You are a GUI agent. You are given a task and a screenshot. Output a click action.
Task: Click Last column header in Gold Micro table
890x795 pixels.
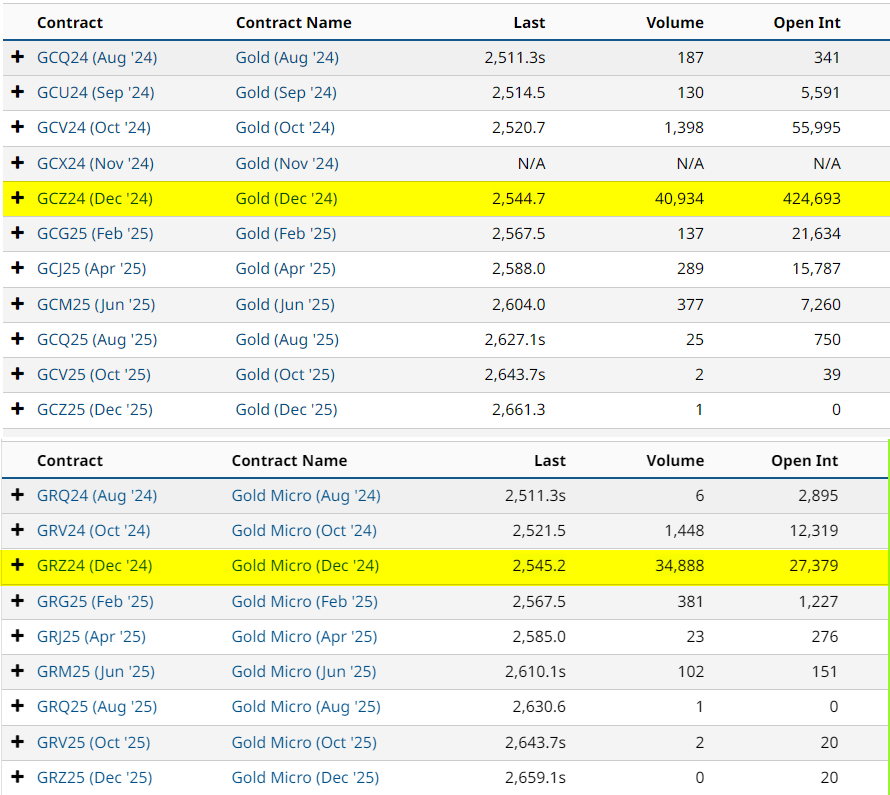coord(549,460)
